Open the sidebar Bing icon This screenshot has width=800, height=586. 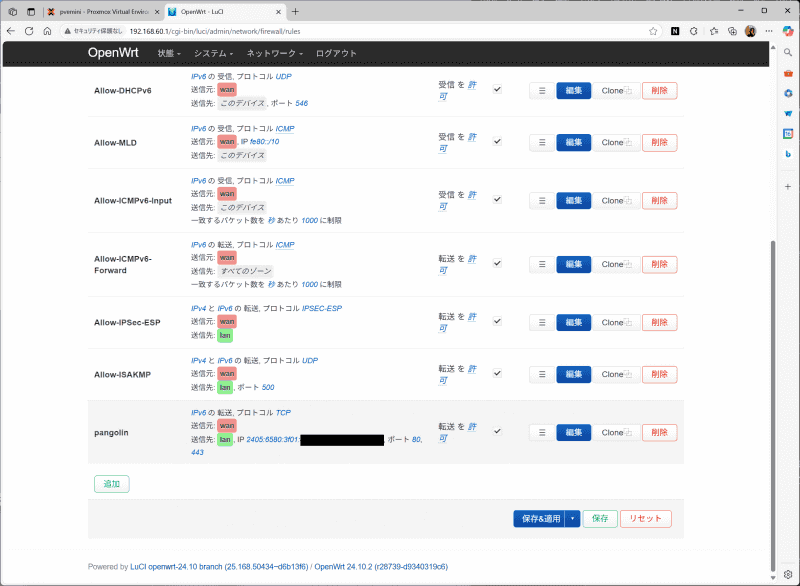(788, 154)
